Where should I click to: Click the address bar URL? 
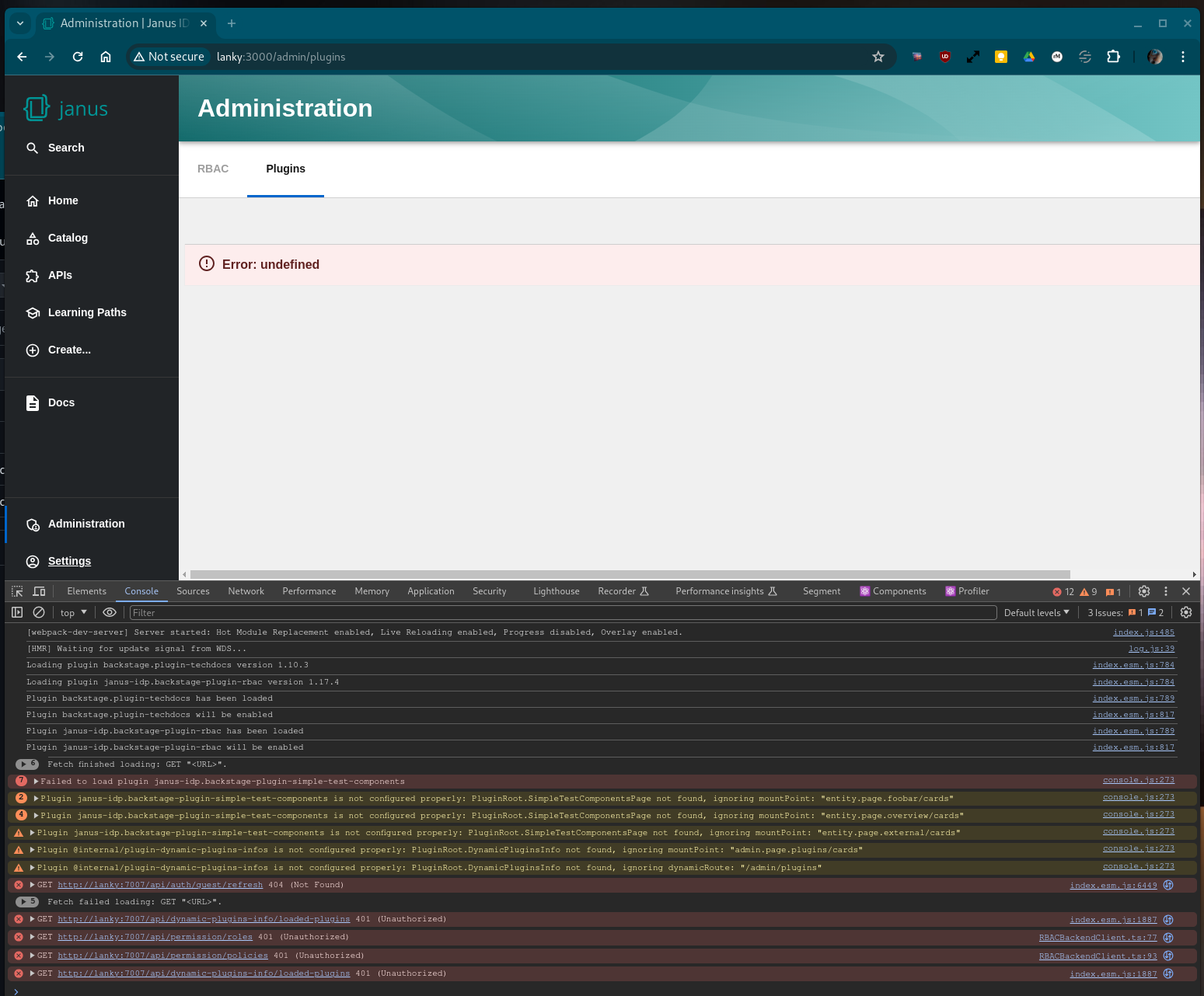point(281,57)
